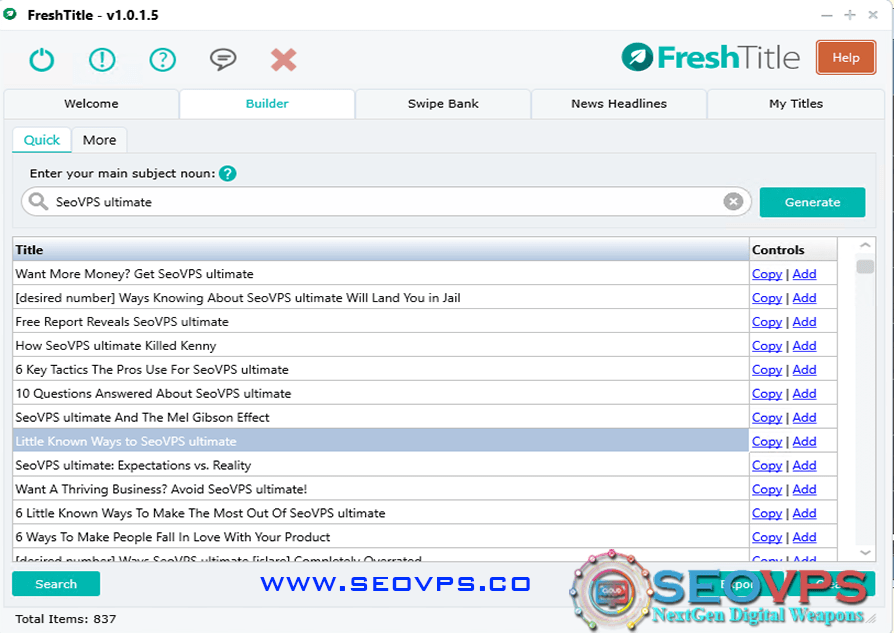Click the FreshTitle logo

(x=710, y=57)
